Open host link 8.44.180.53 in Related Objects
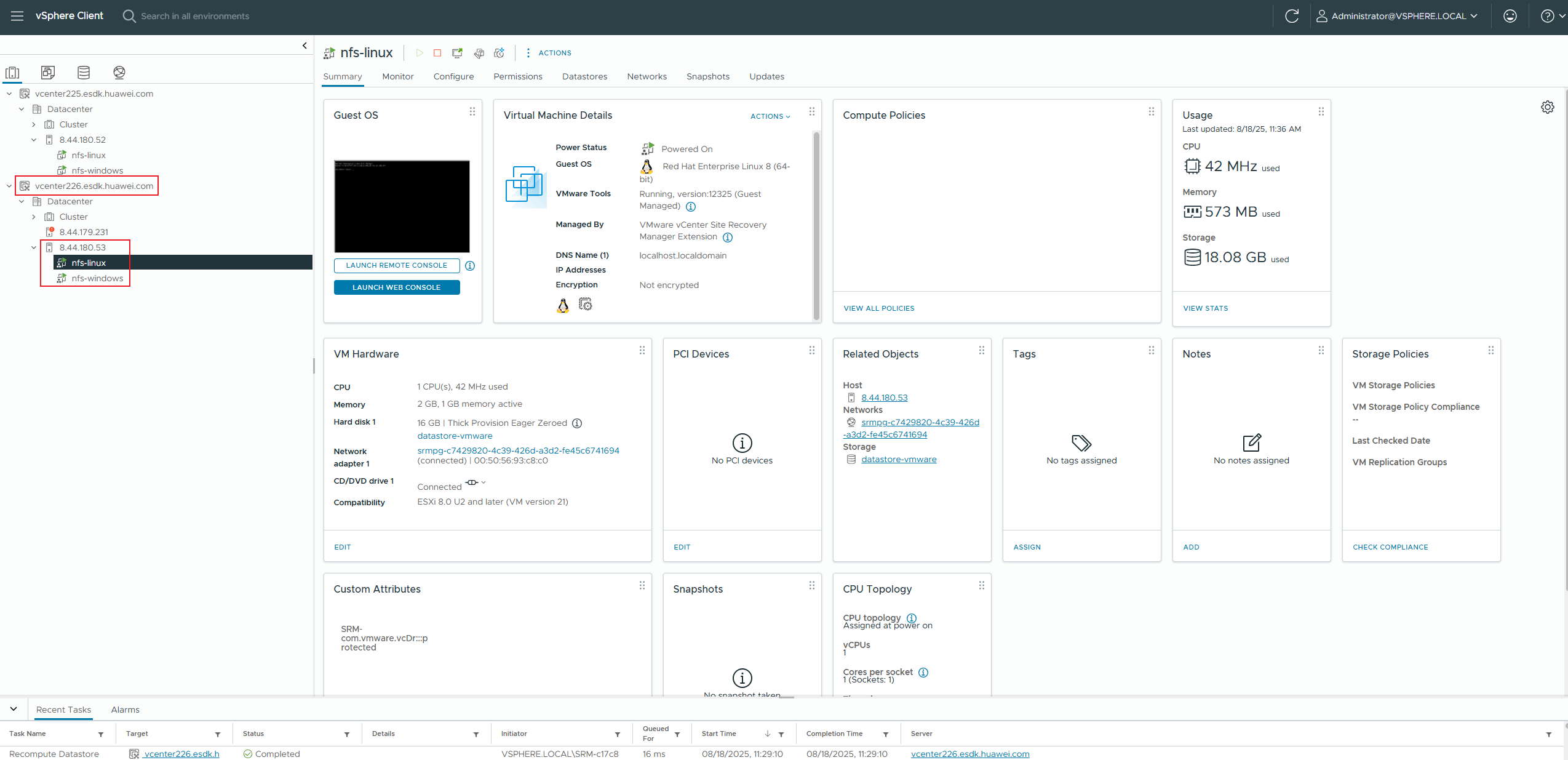This screenshot has width=1568, height=760. click(885, 398)
